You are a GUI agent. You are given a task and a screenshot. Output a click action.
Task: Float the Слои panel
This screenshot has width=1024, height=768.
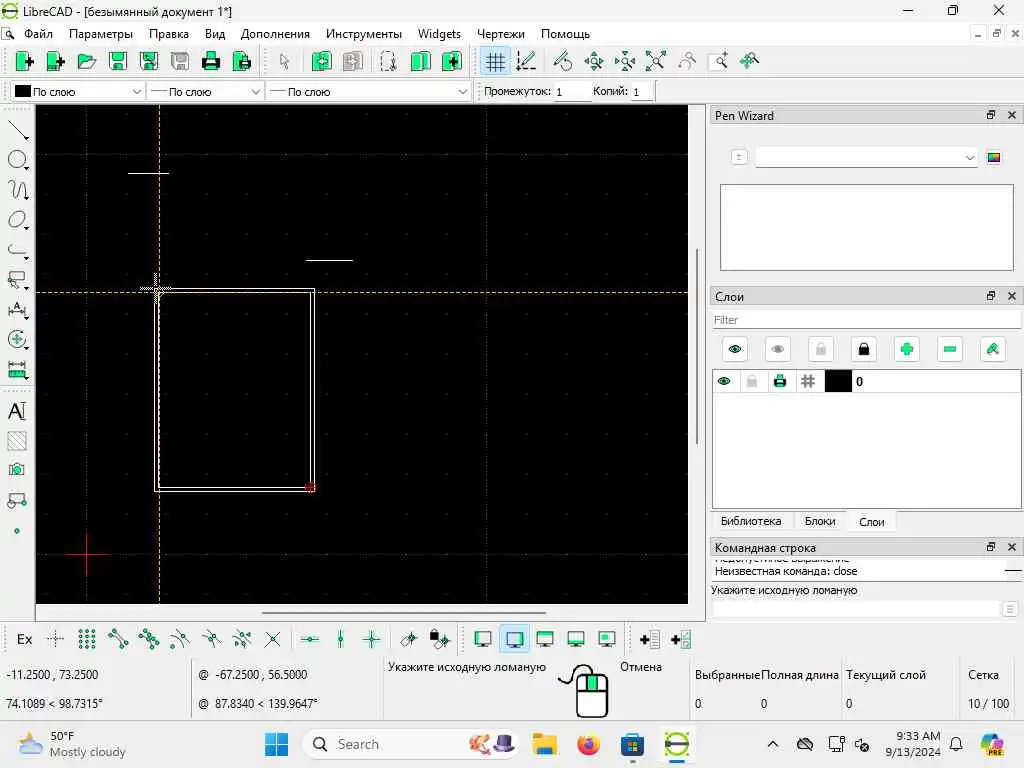click(x=991, y=296)
